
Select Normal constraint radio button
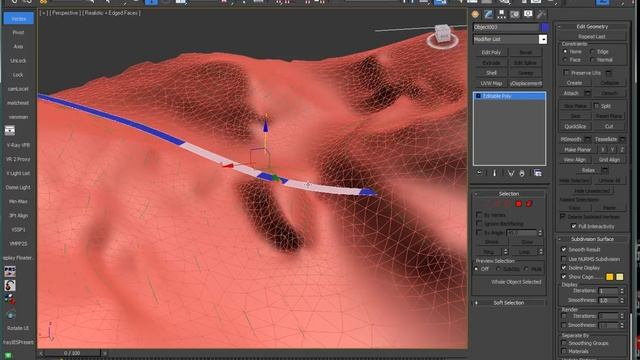point(592,60)
